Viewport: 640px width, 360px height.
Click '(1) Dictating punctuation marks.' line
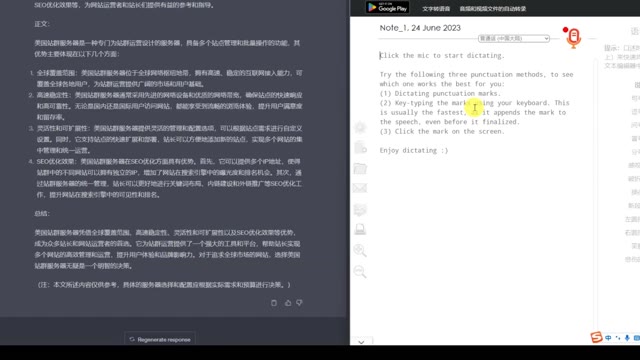tap(440, 93)
